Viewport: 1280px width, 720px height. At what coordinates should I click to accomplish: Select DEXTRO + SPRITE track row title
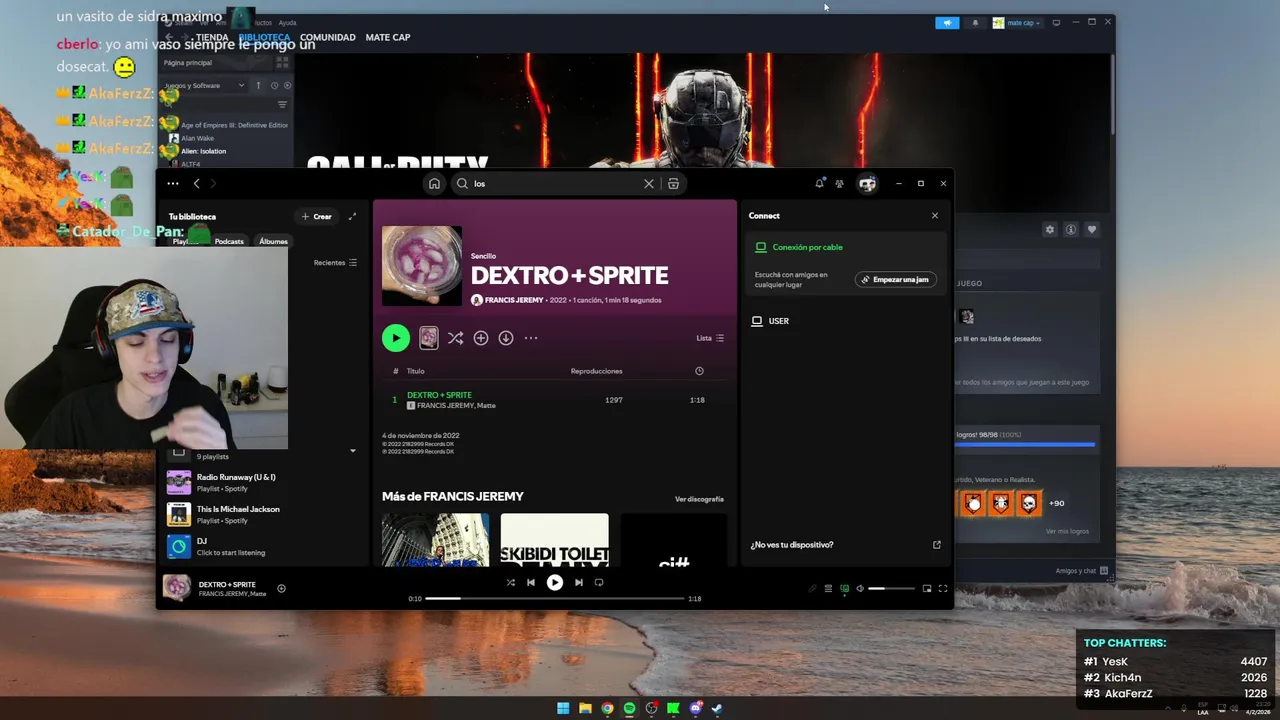[439, 395]
